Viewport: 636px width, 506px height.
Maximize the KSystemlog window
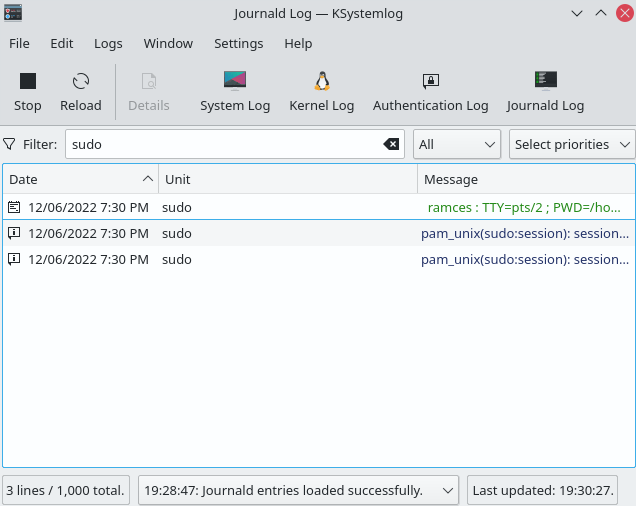click(x=601, y=13)
